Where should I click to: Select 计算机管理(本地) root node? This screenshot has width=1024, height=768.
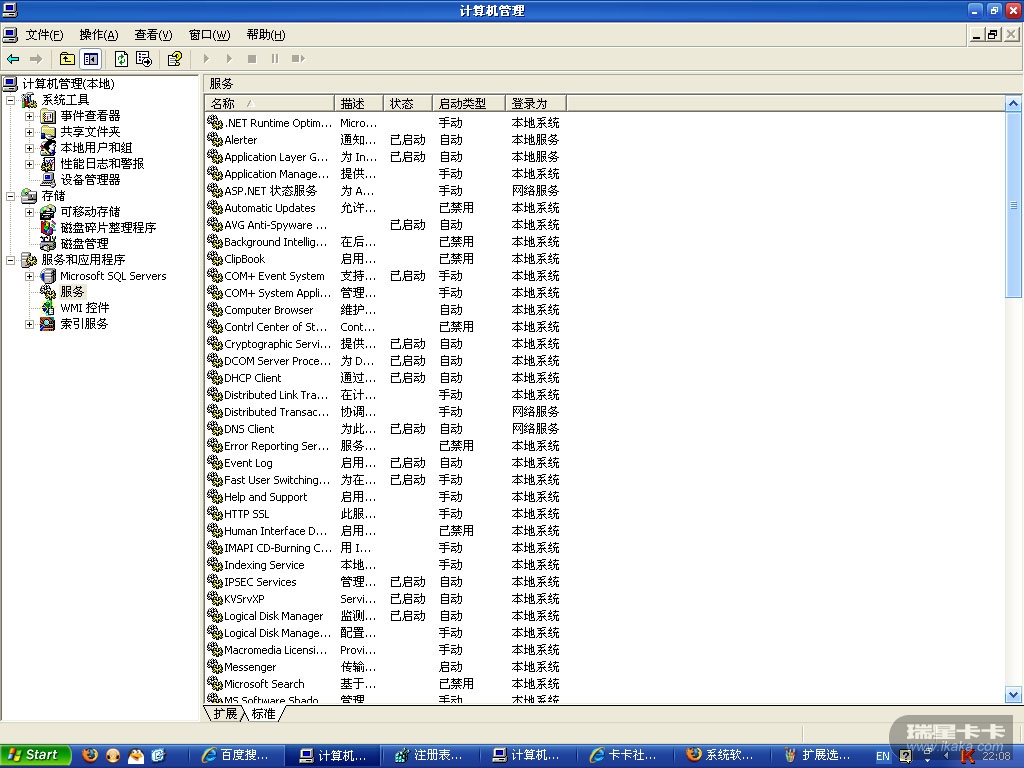pos(68,84)
